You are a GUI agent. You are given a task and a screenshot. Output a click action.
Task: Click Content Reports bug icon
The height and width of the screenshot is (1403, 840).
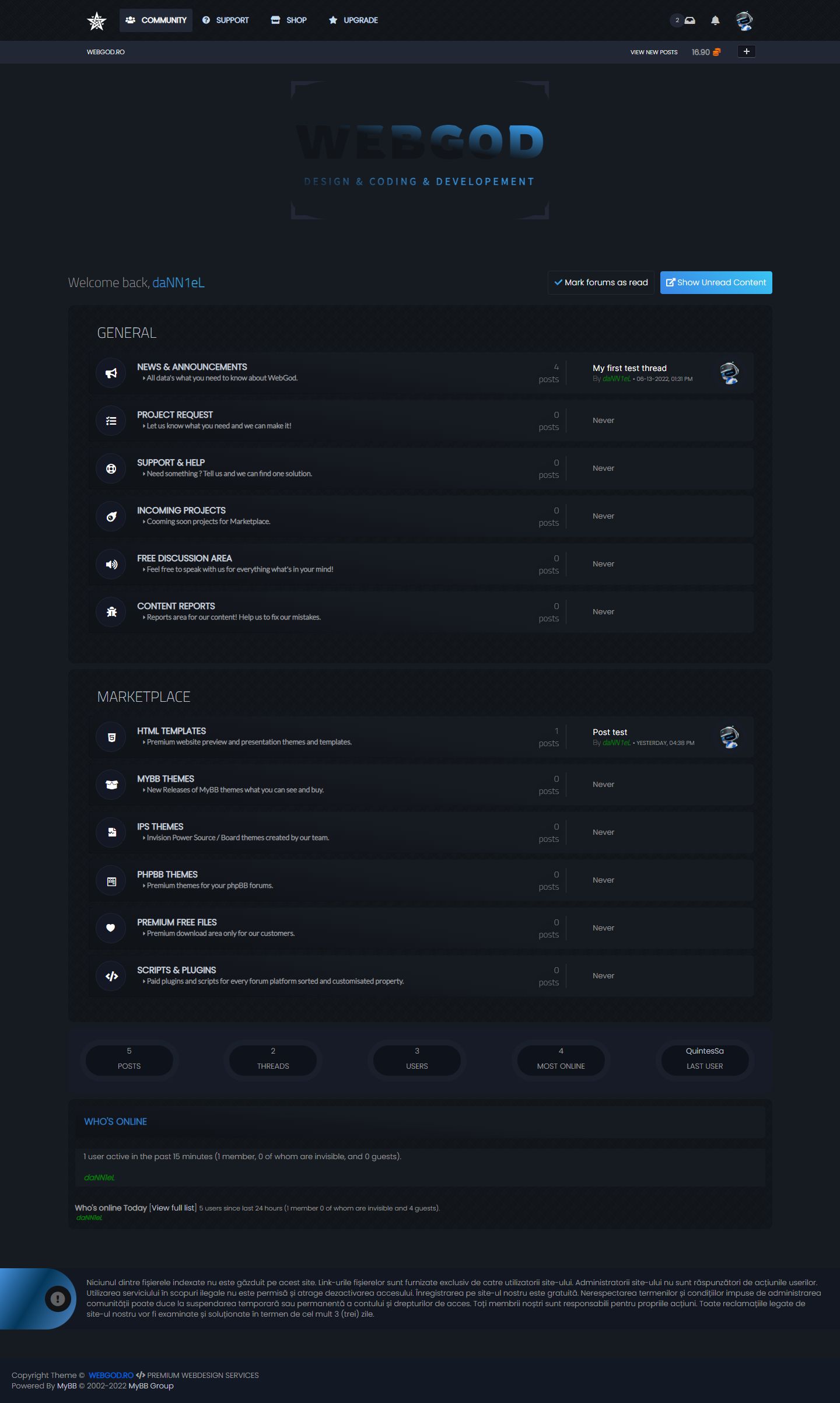point(111,612)
